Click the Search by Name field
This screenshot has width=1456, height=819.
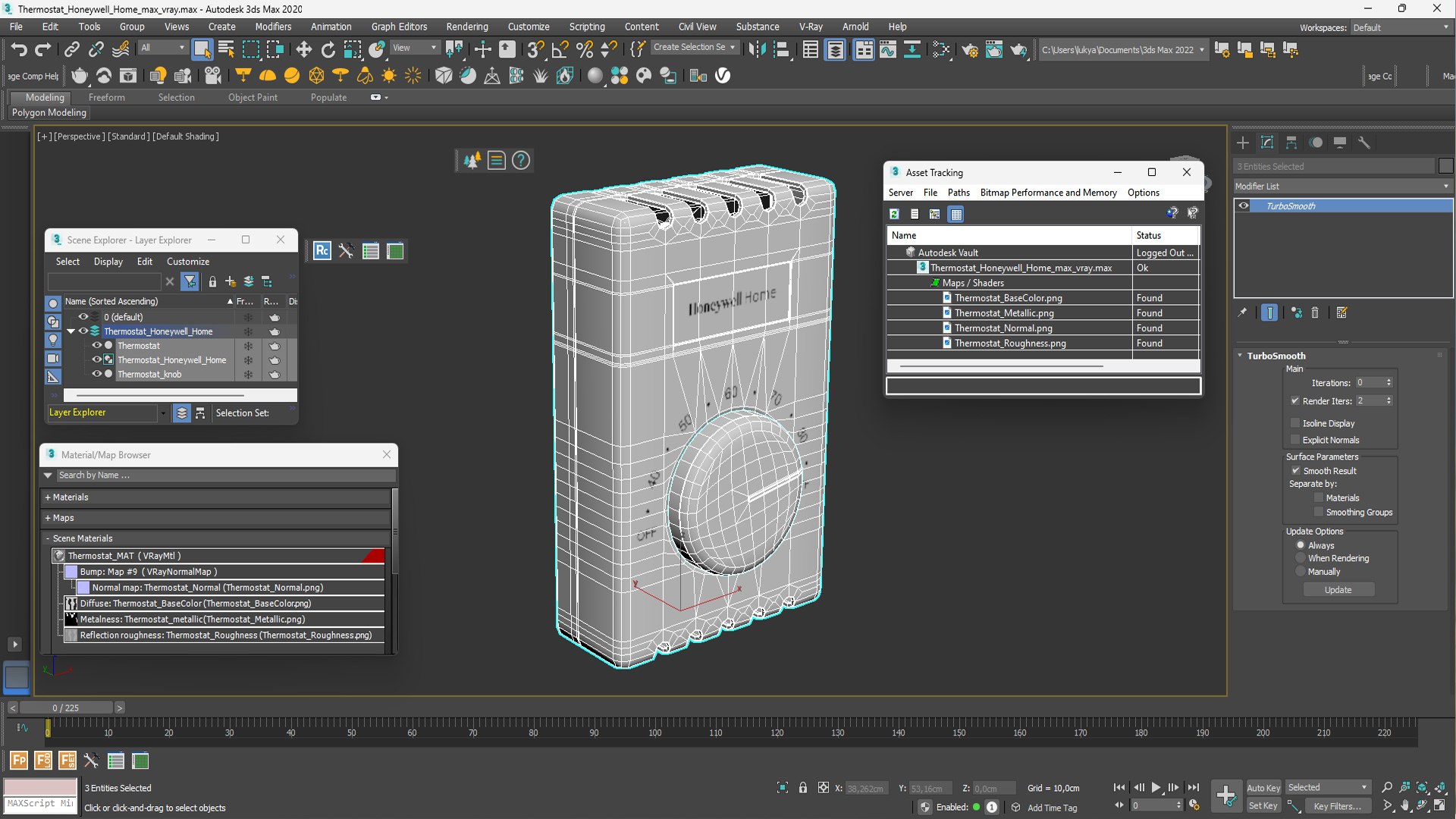225,475
